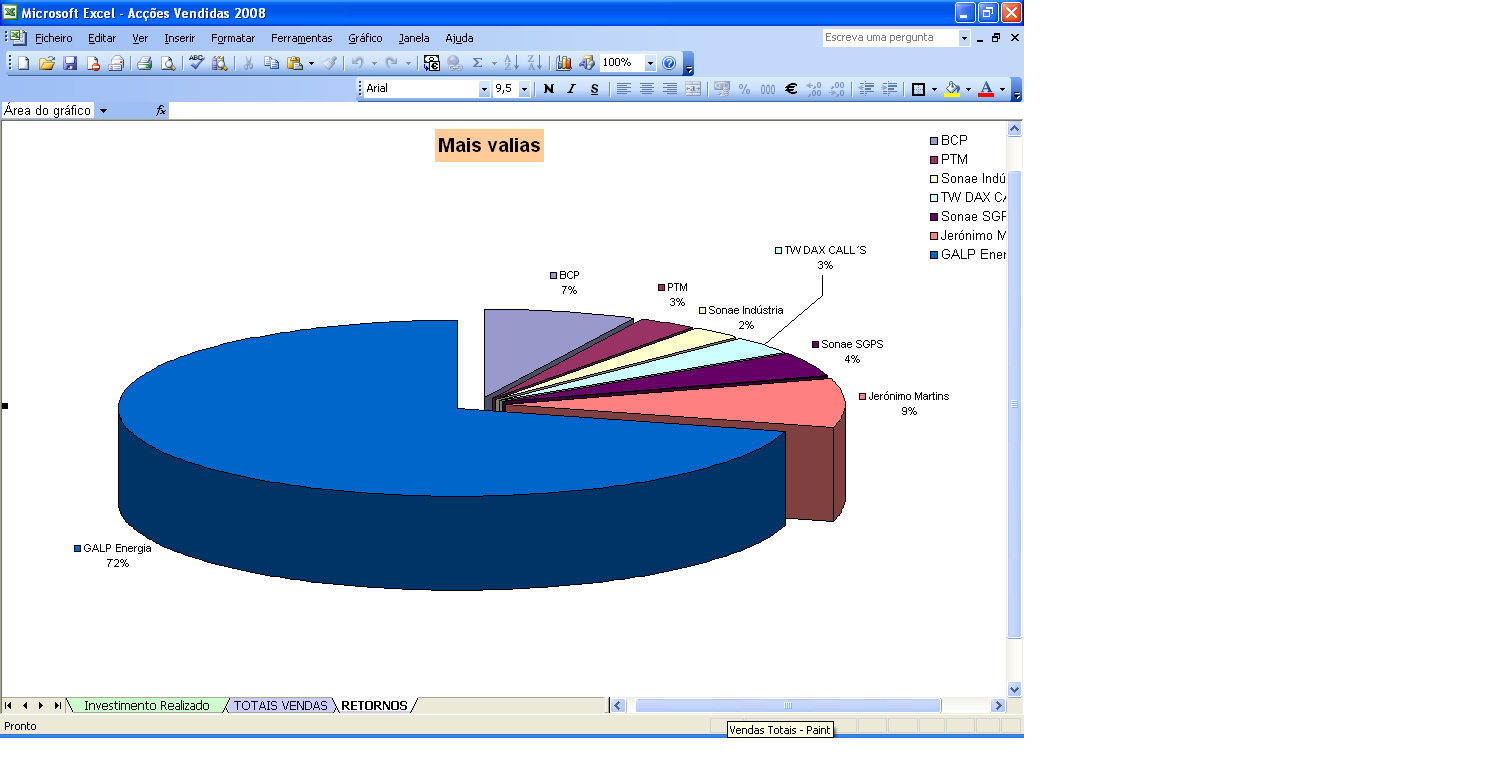Open the 'Escreva uma pergunta' dropdown arrow
Viewport: 1498px width, 768px height.
tap(965, 38)
